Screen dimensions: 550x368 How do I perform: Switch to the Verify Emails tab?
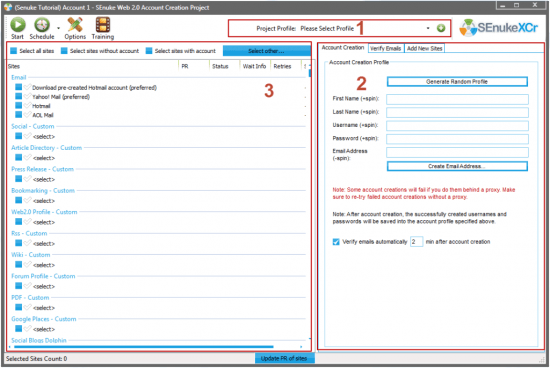tap(385, 48)
